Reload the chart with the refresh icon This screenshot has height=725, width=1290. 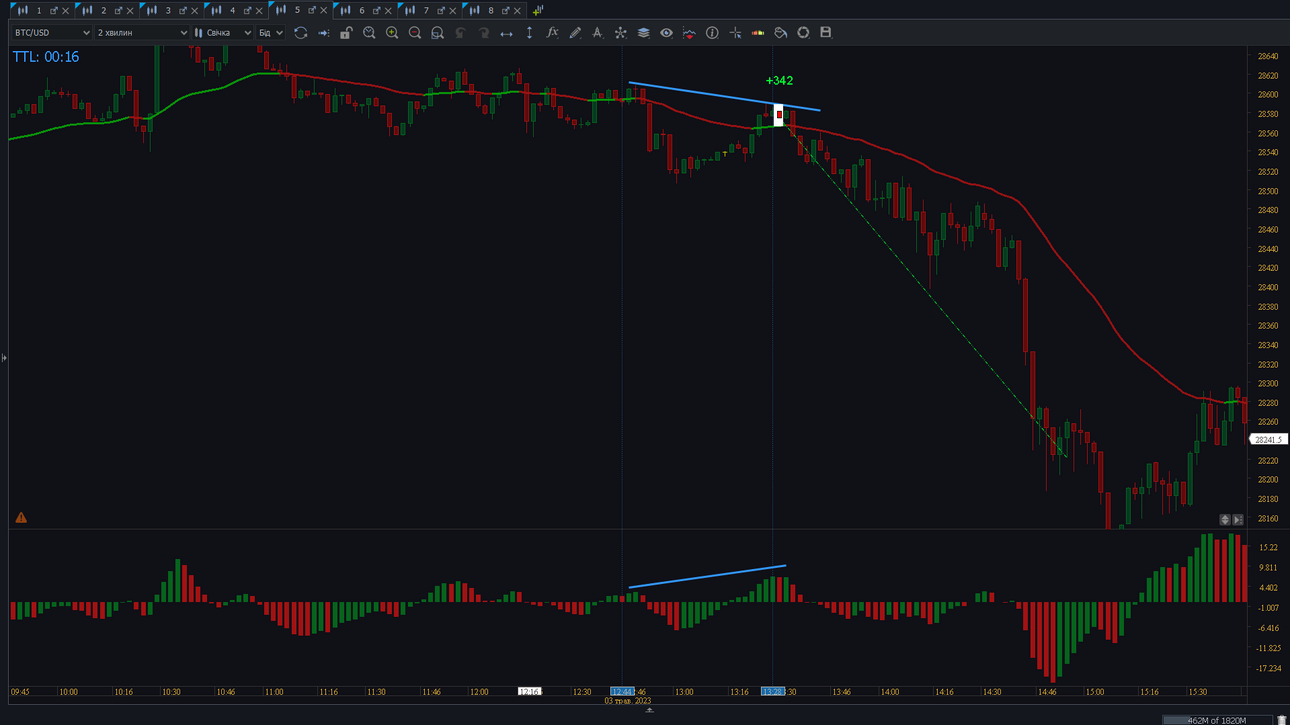[300, 33]
